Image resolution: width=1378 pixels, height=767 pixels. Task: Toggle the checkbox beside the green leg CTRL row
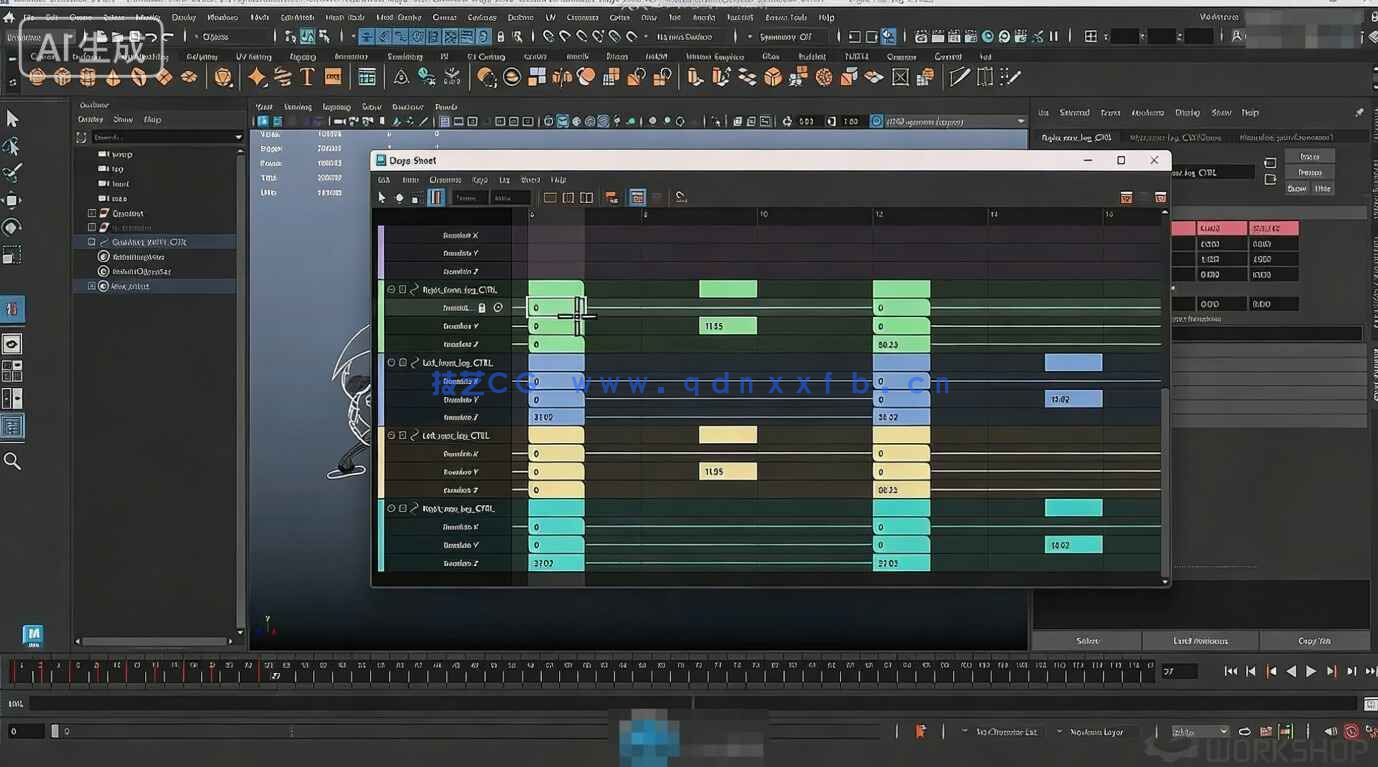(403, 290)
